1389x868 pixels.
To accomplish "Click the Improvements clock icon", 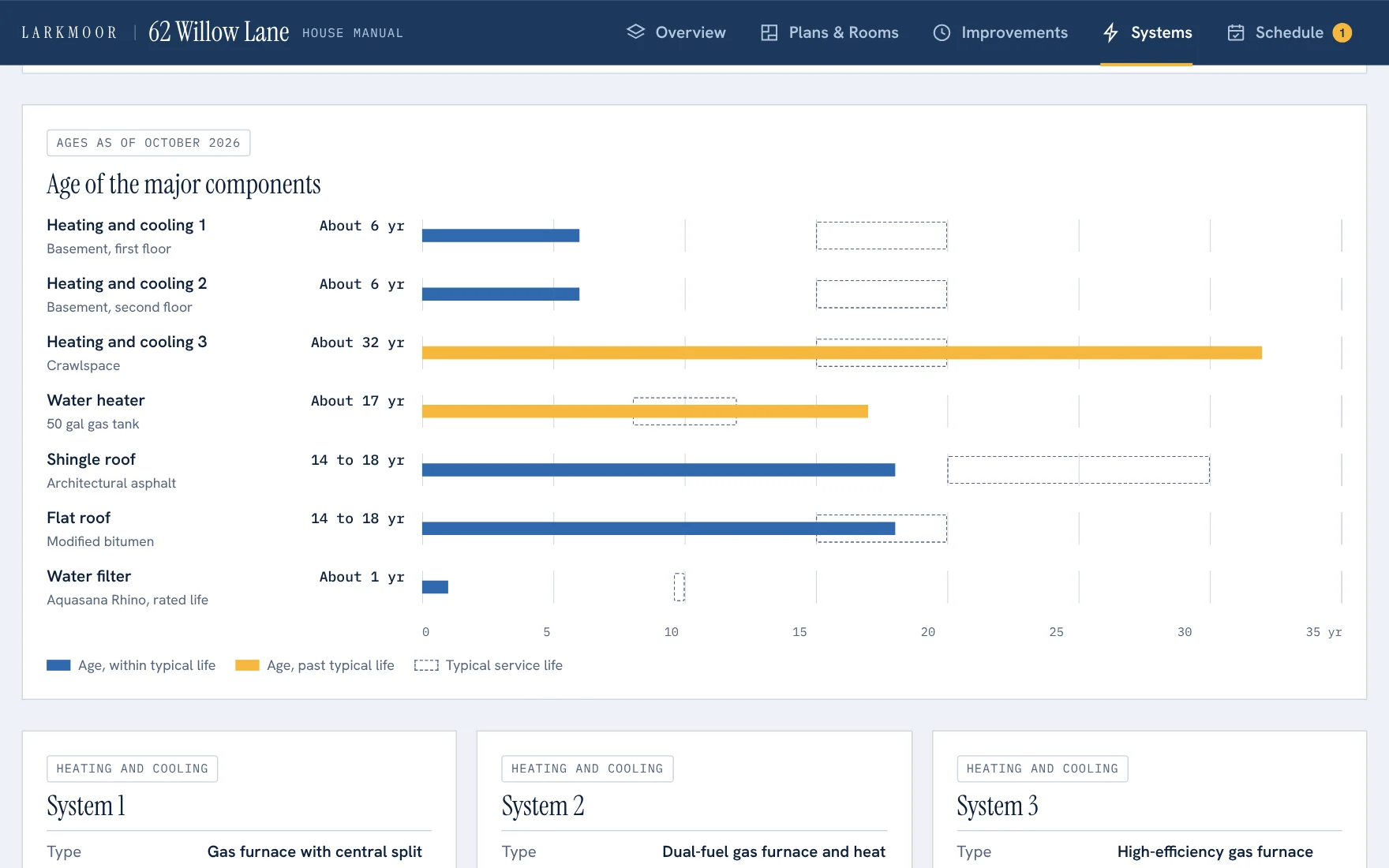I will [x=942, y=32].
